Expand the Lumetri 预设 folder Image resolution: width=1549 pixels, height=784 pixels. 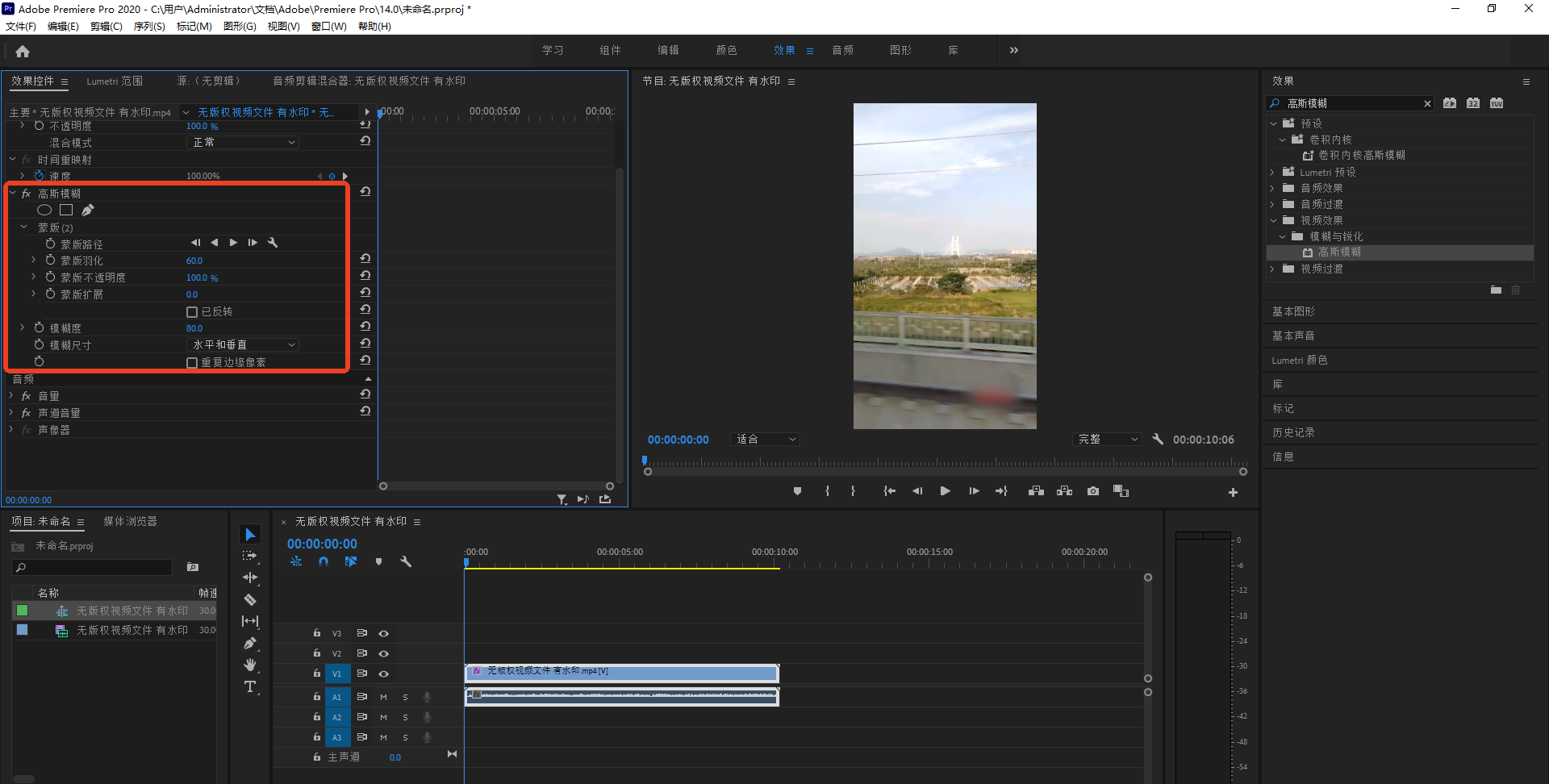tap(1272, 172)
